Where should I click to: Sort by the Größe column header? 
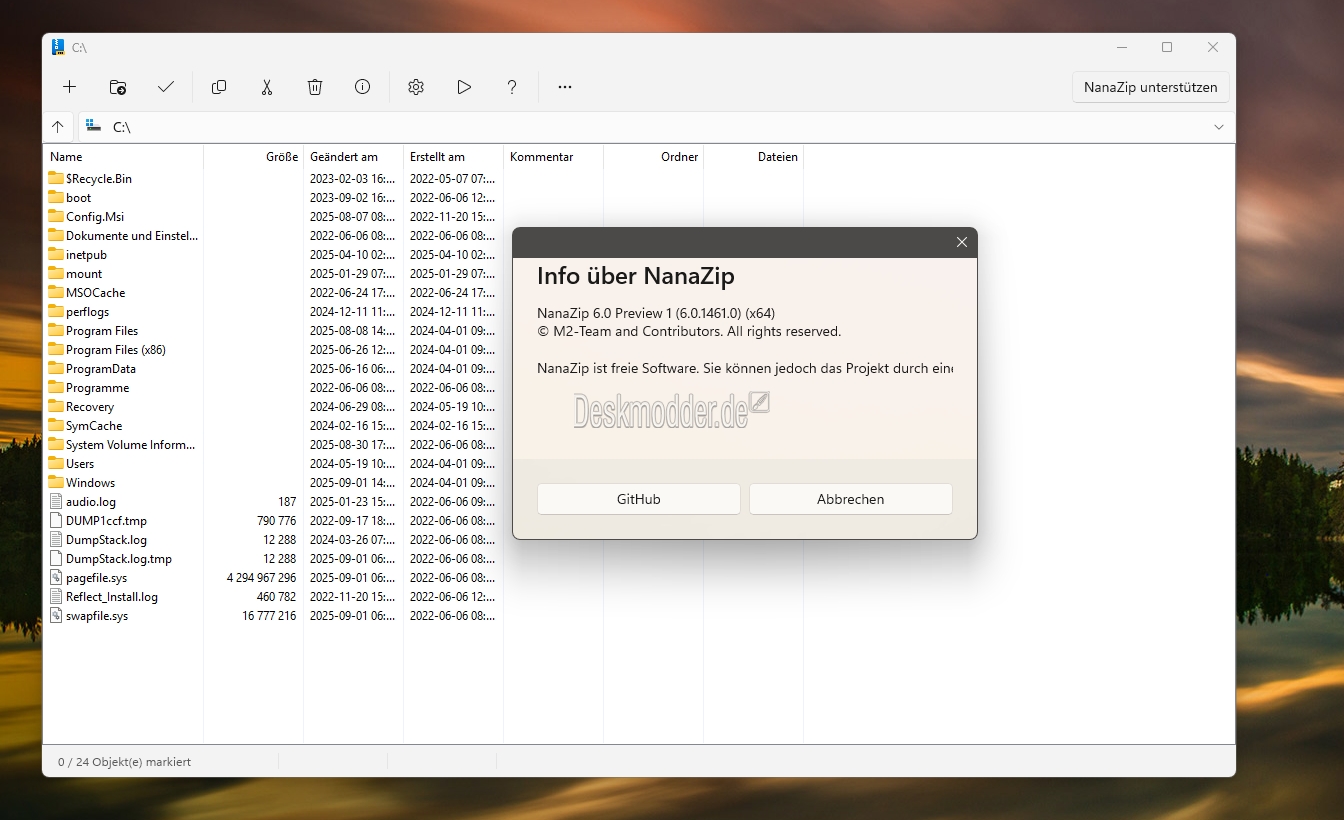254,157
